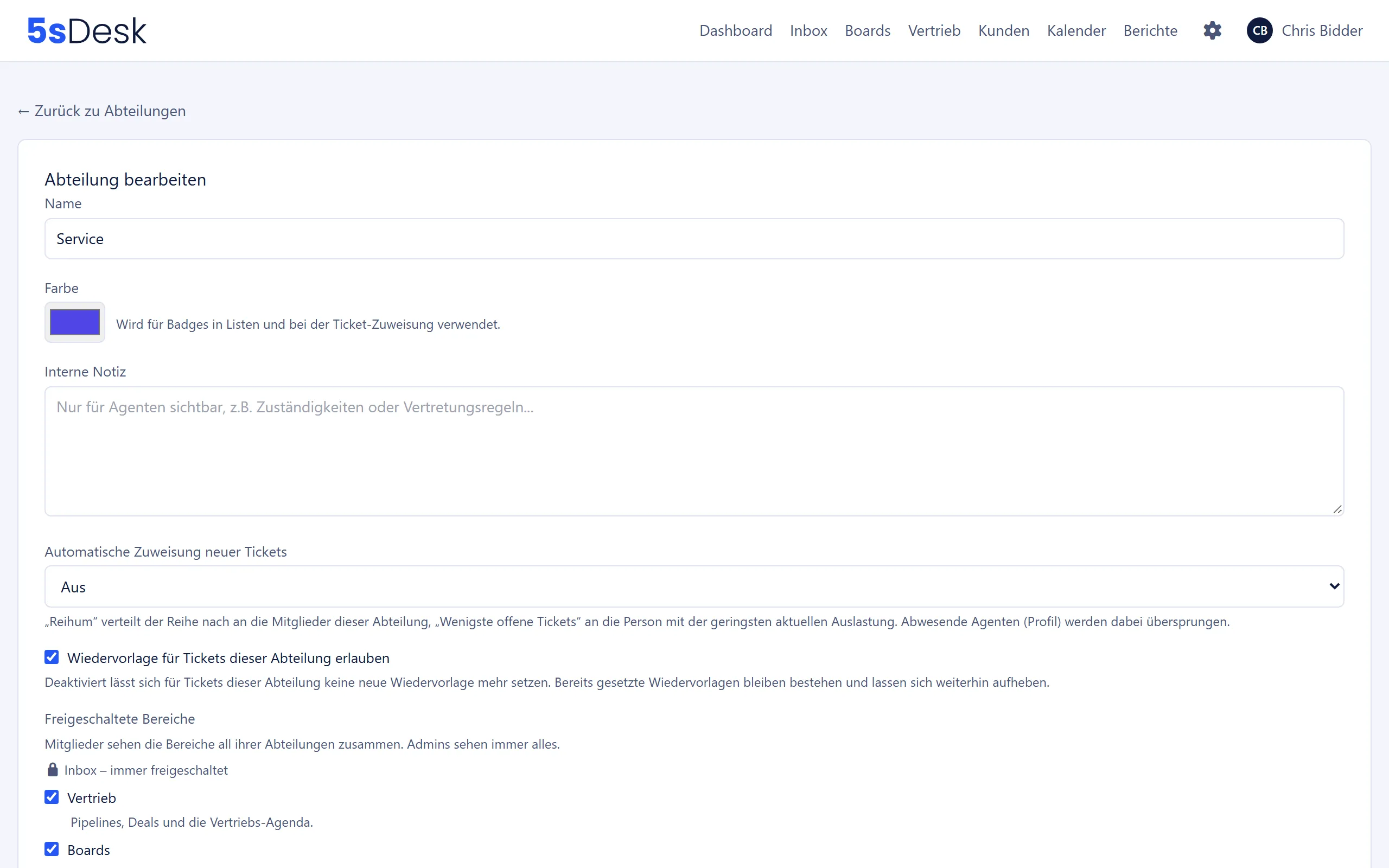Viewport: 1389px width, 868px height.
Task: Click the 'Automatische Zuweisung neuer Tickets' label
Action: (166, 552)
